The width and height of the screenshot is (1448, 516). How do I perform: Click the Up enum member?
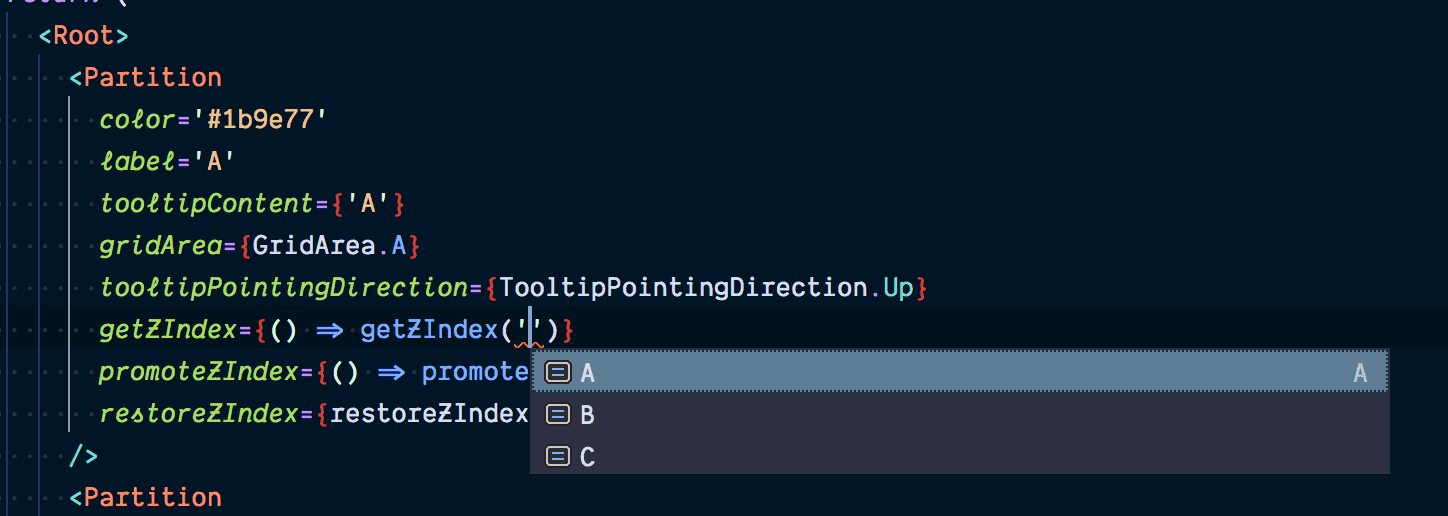[x=898, y=289]
